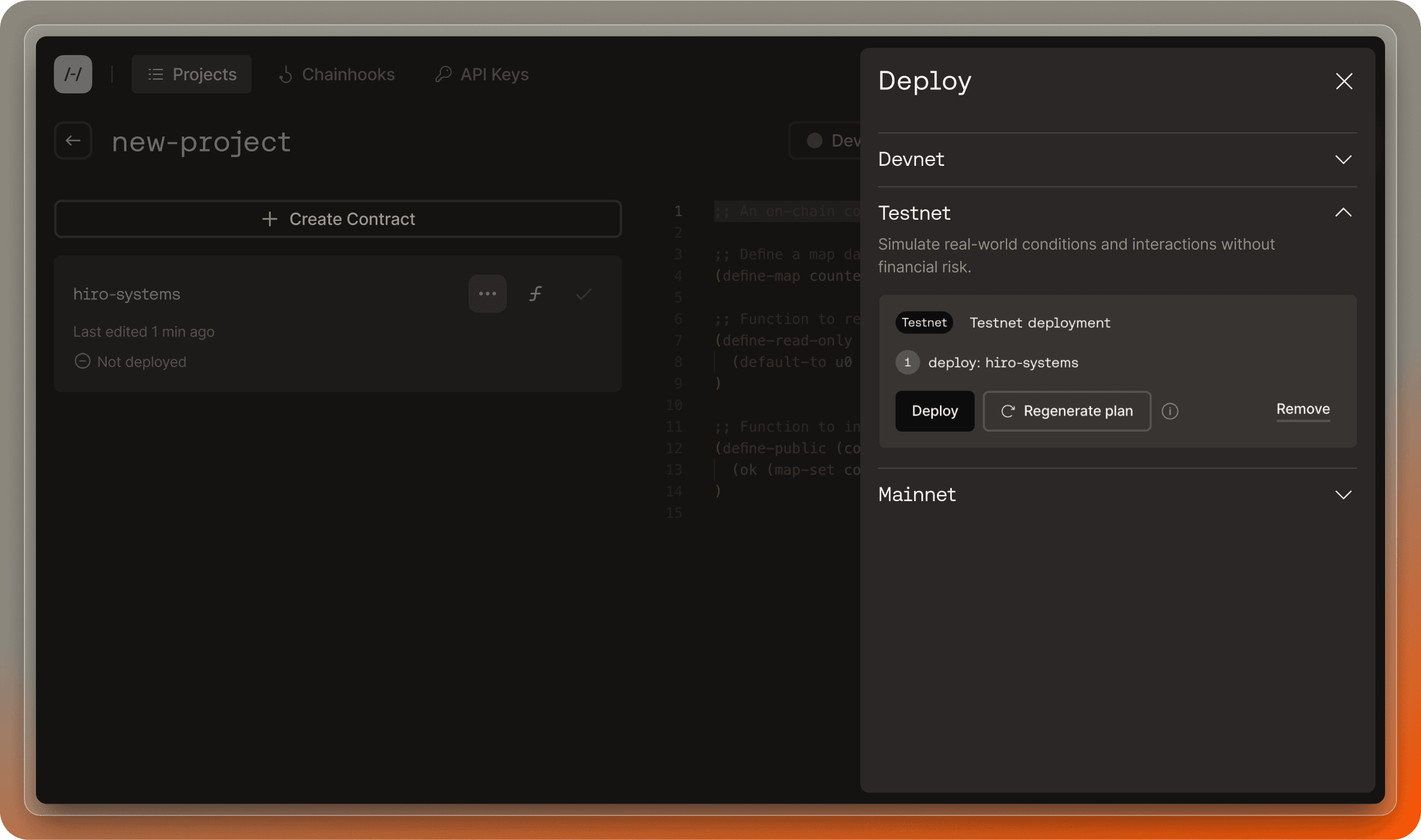
Task: Expand the Mainnet section
Action: pyautogui.click(x=1343, y=495)
